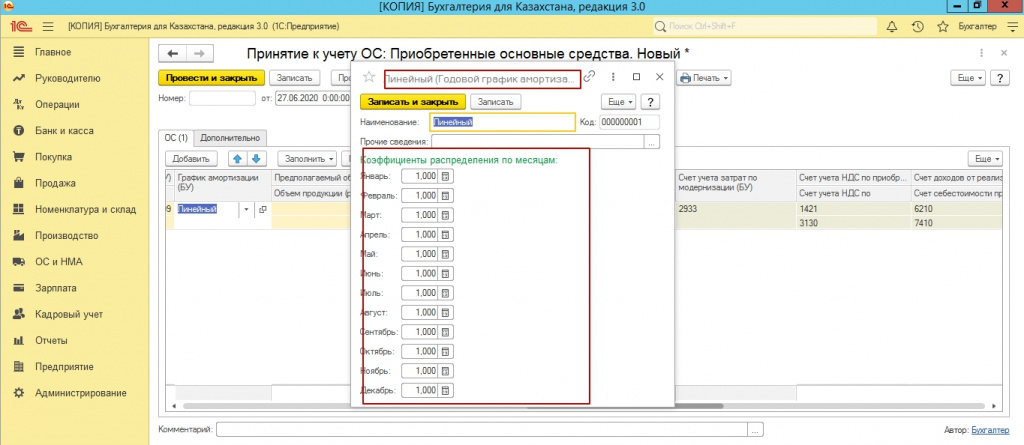Open Производство section
The width and height of the screenshot is (1024, 445).
point(67,236)
